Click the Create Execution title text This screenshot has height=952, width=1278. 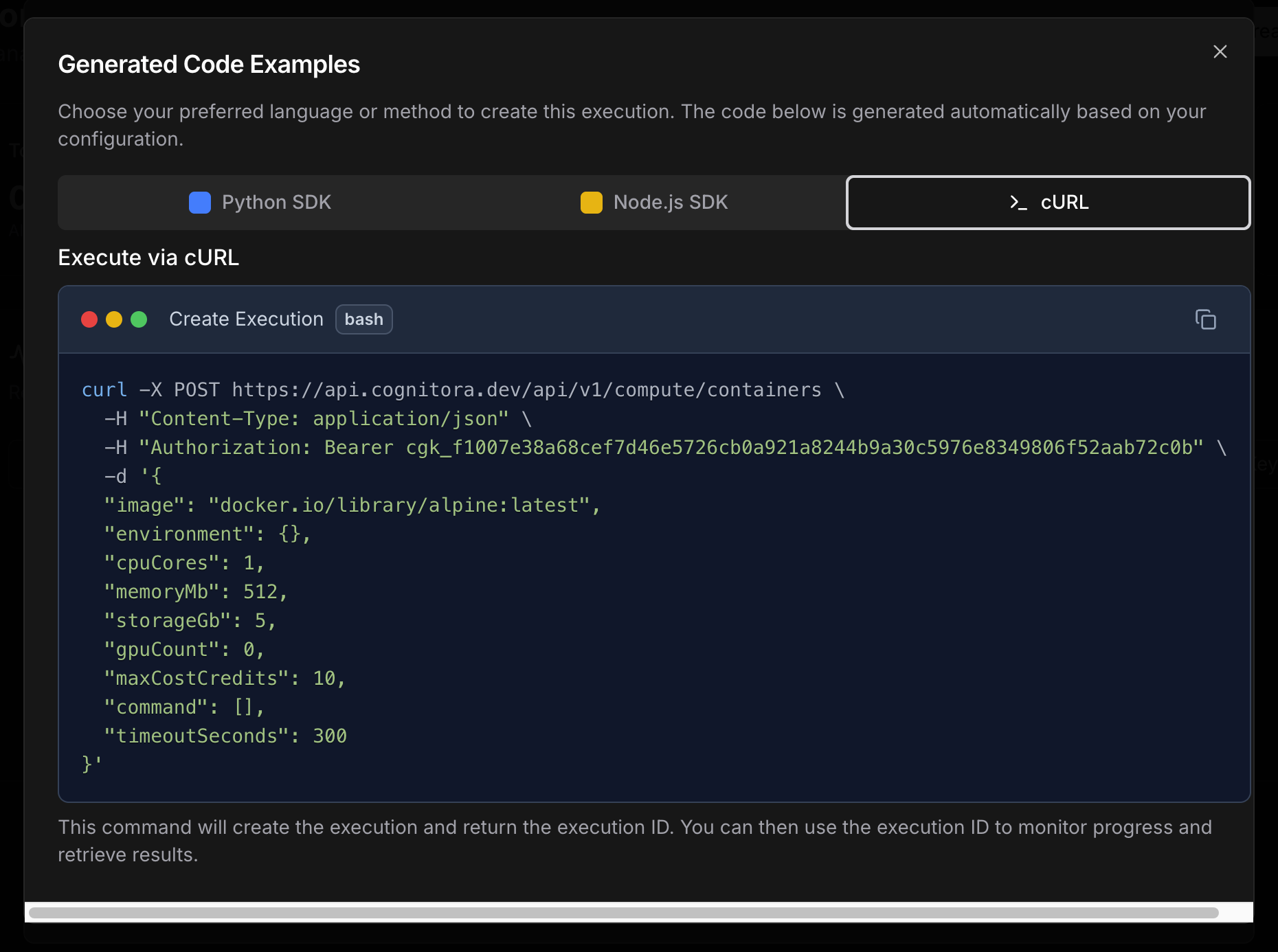[x=246, y=319]
